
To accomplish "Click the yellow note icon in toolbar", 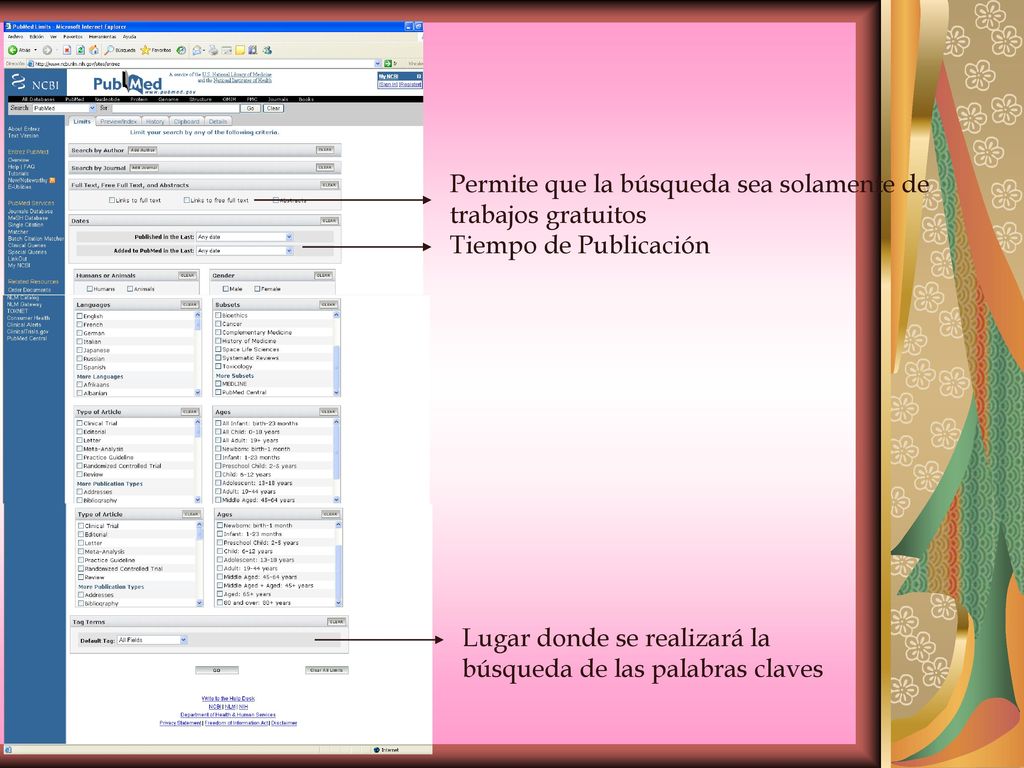I will (x=240, y=50).
